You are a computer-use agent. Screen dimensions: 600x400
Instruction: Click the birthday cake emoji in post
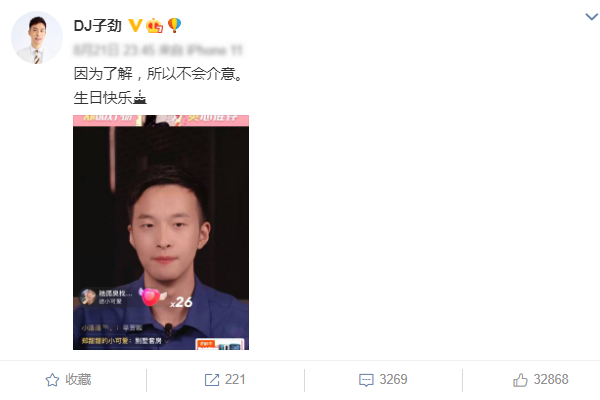(x=140, y=97)
